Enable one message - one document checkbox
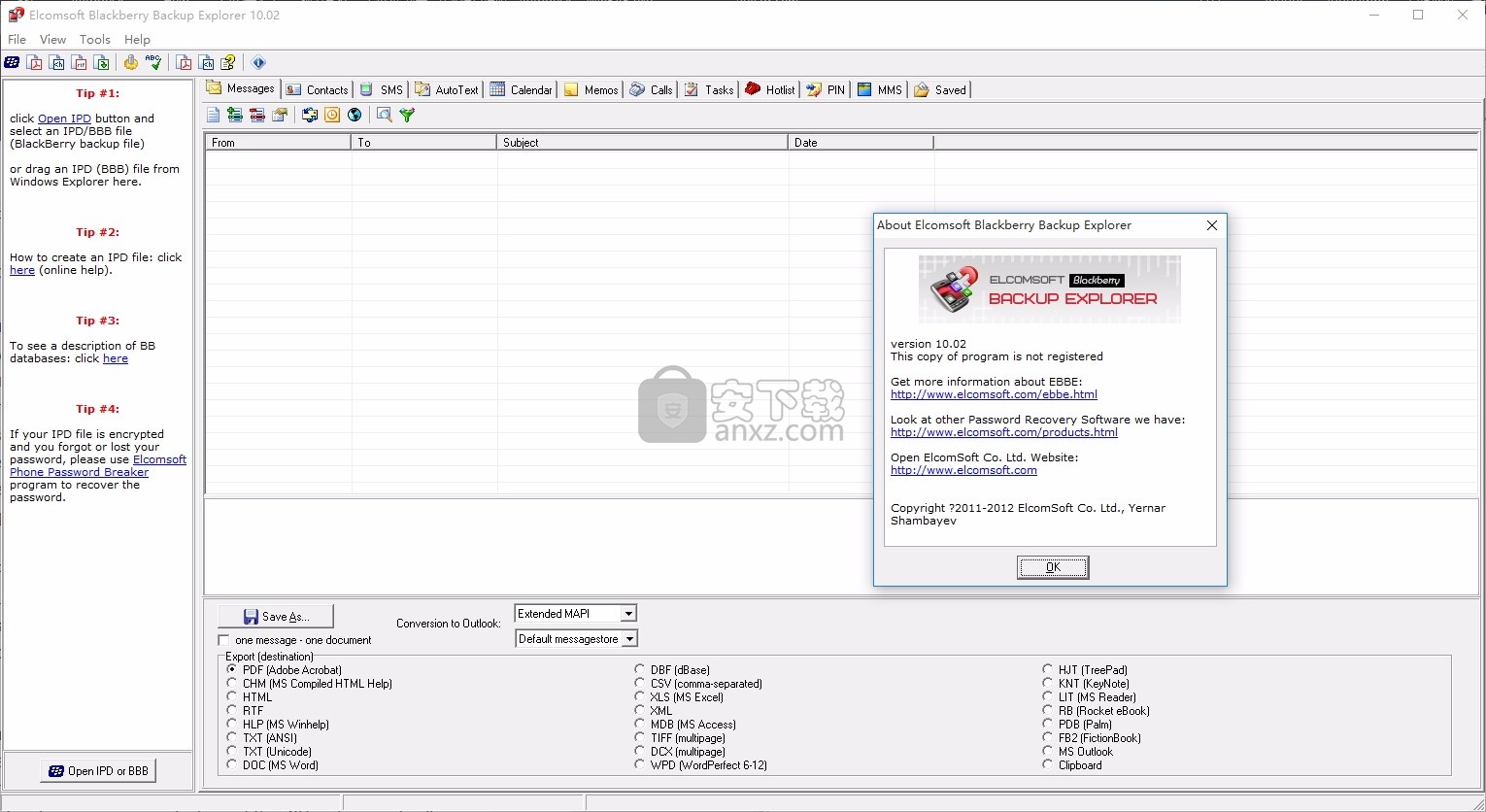The height and width of the screenshot is (812, 1486). pyautogui.click(x=224, y=640)
